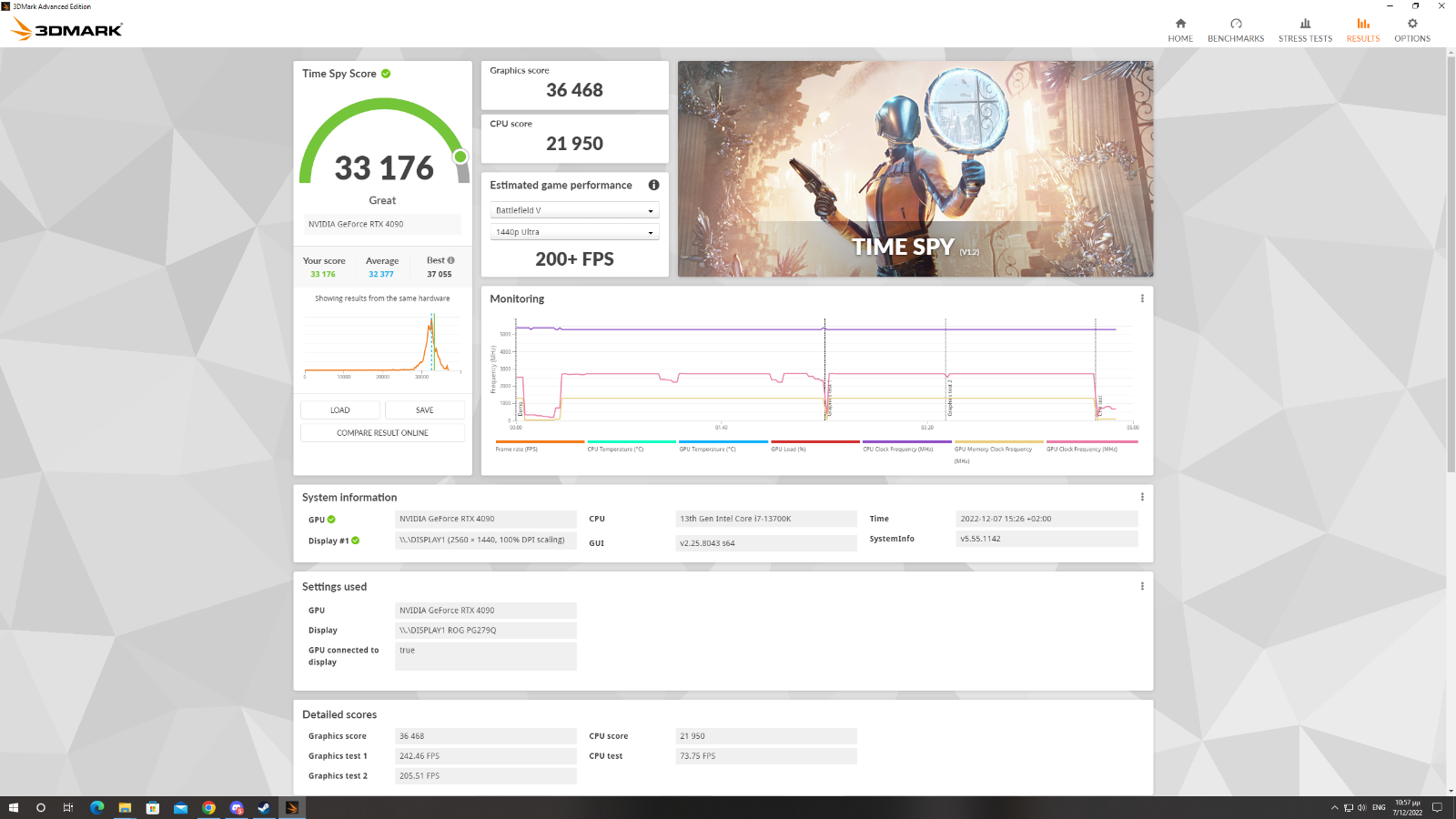1456x819 pixels.
Task: Click the CPU test value 73.75 FPS
Action: [766, 756]
